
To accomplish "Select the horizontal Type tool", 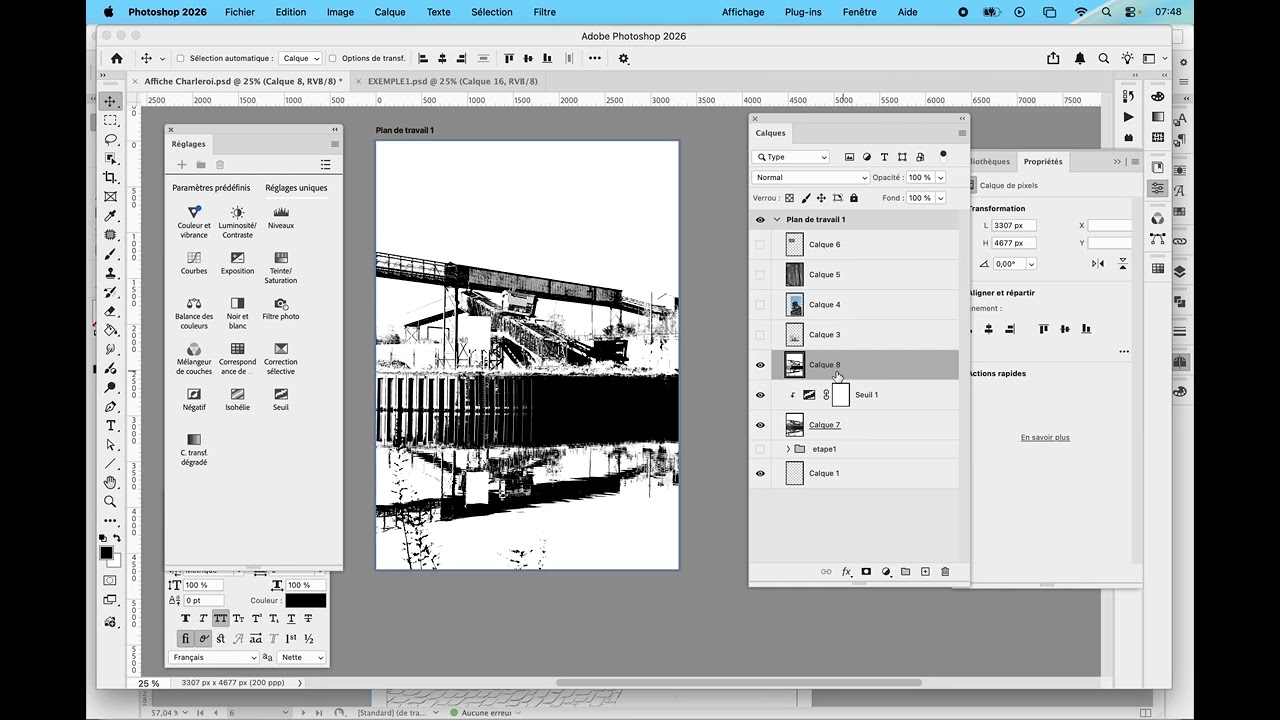I will (111, 426).
